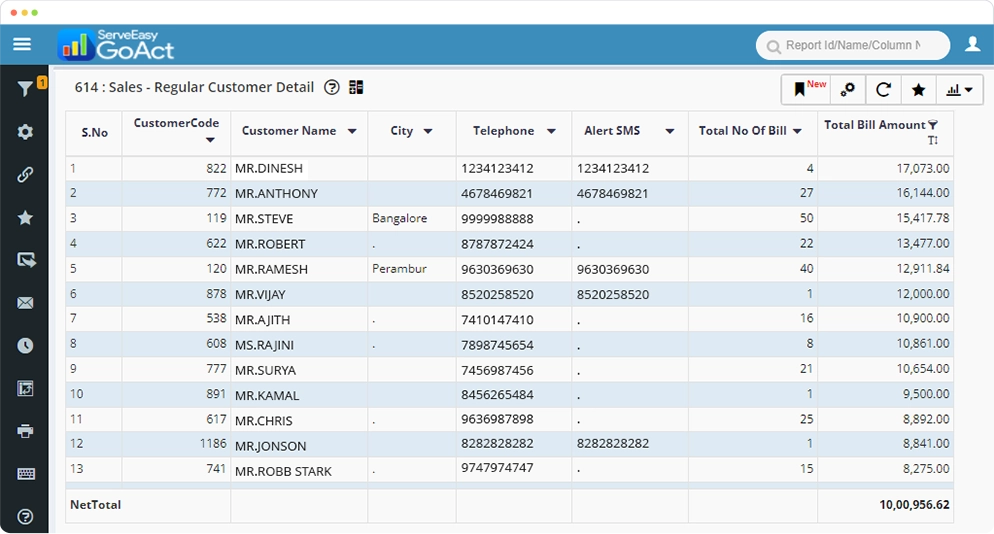Click the printer icon in sidebar
Screen dimensions: 994x534
click(25, 431)
